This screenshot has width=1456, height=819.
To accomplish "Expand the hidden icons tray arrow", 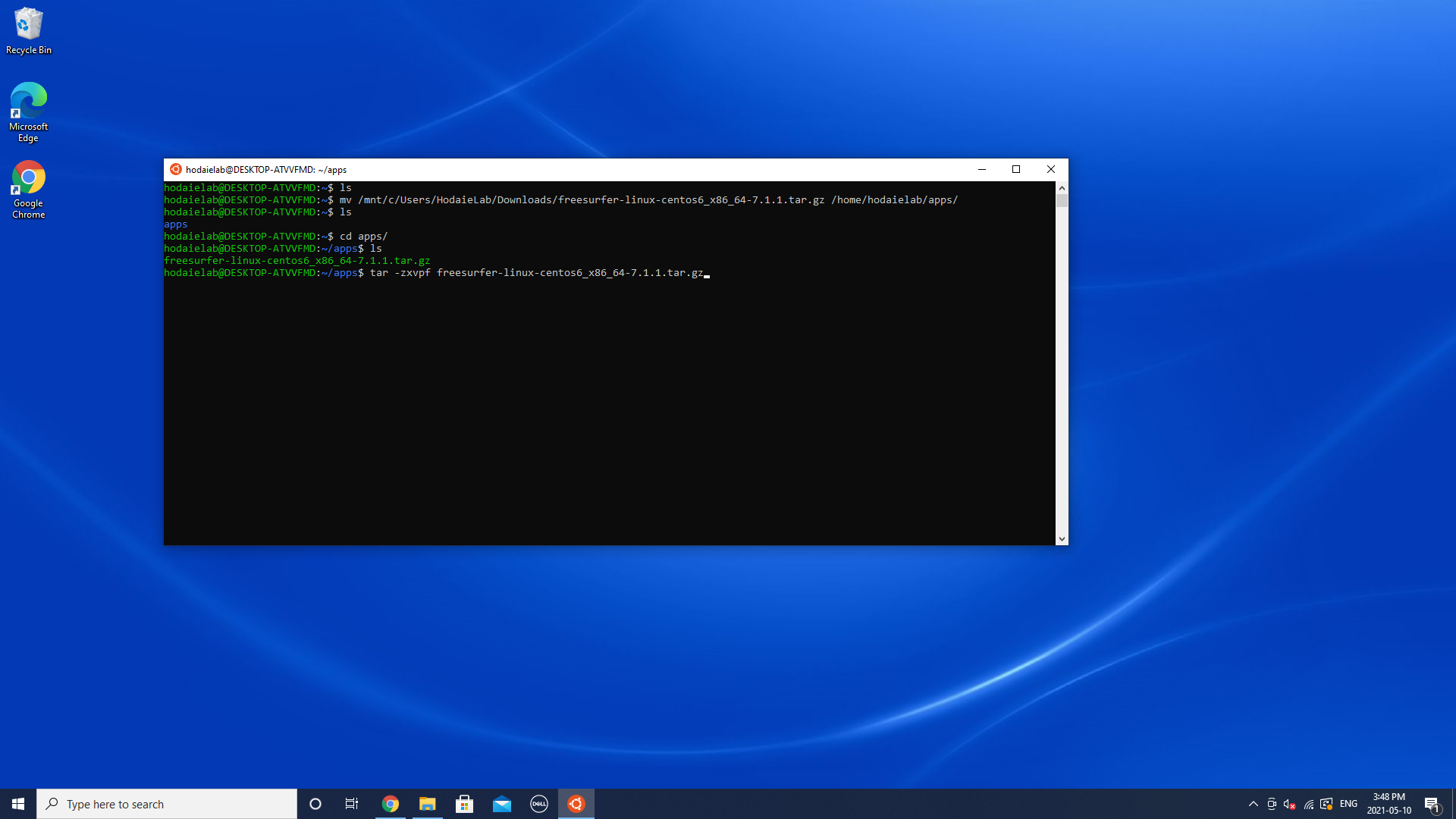I will (1253, 803).
